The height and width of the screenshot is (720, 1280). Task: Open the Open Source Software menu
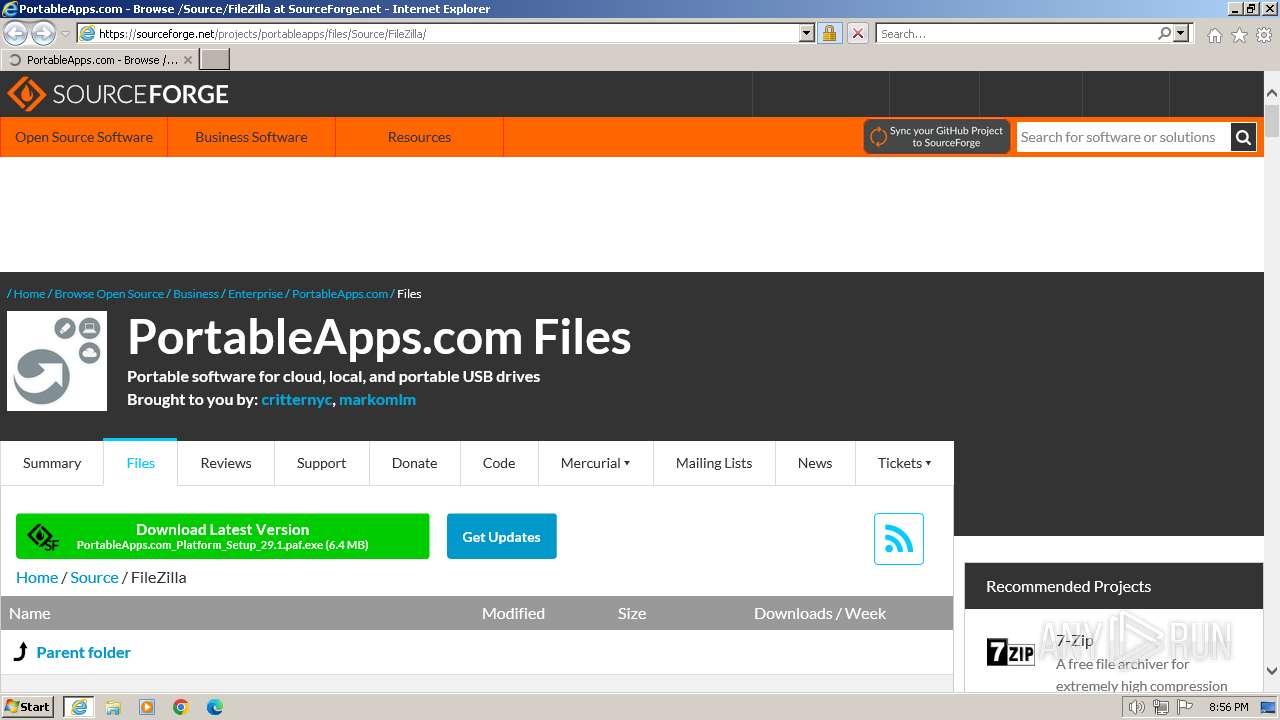84,137
